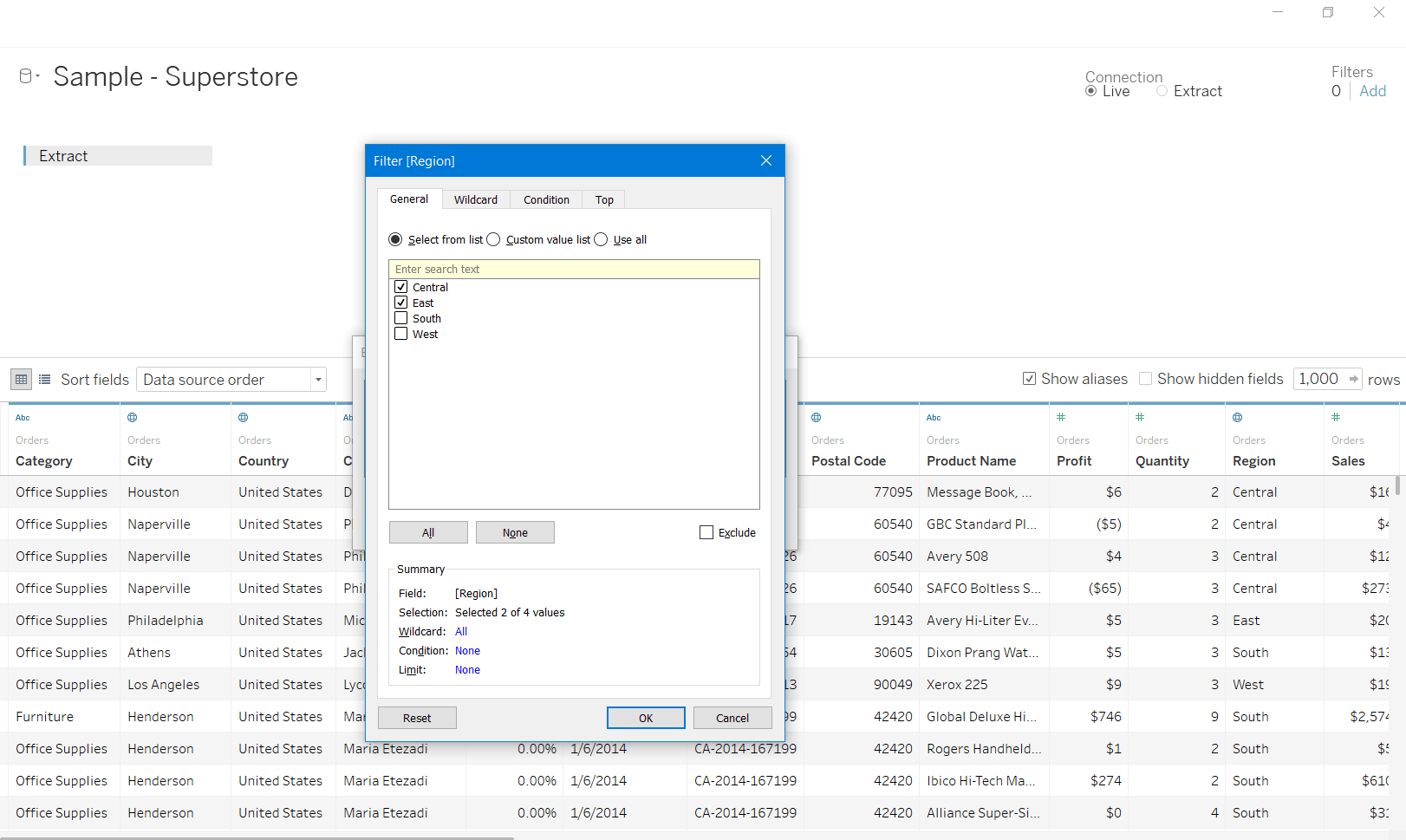Switch to the Wildcard tab
This screenshot has height=840, width=1406.
[x=476, y=199]
